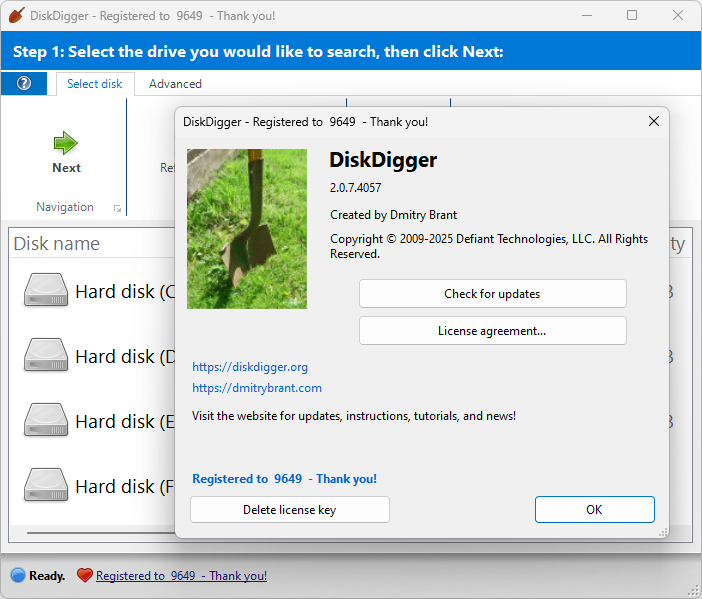Confirm the About dialog with OK

coord(595,509)
